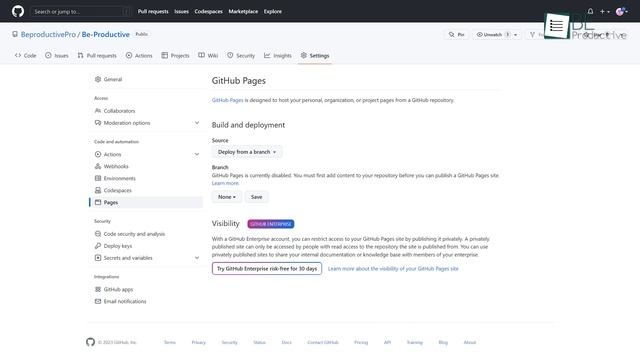
Task: Open Codespaces in top navigation
Action: [209, 11]
